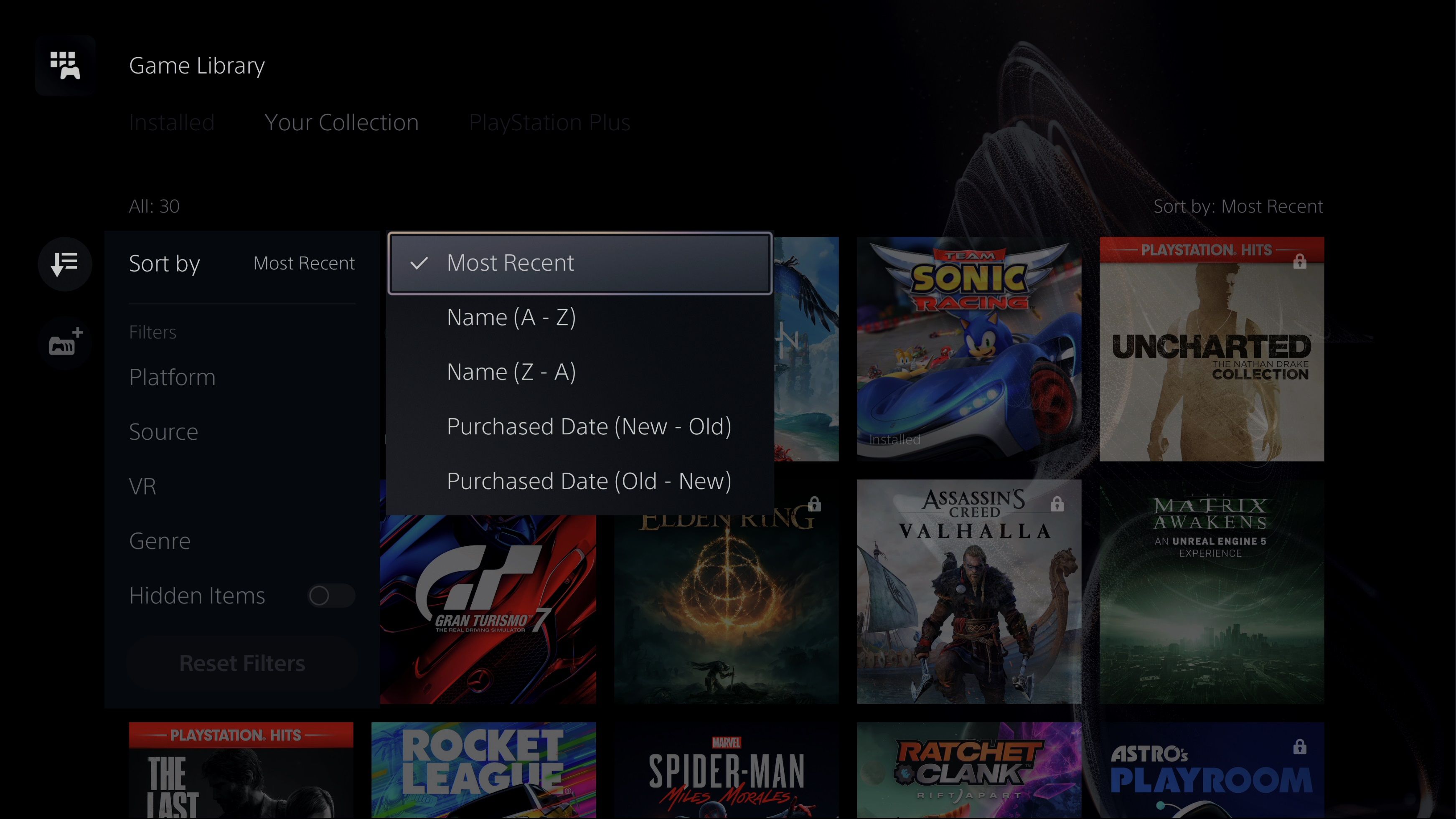The image size is (1456, 819).
Task: Click the lock icon on Uncharted cover
Action: pyautogui.click(x=1299, y=261)
